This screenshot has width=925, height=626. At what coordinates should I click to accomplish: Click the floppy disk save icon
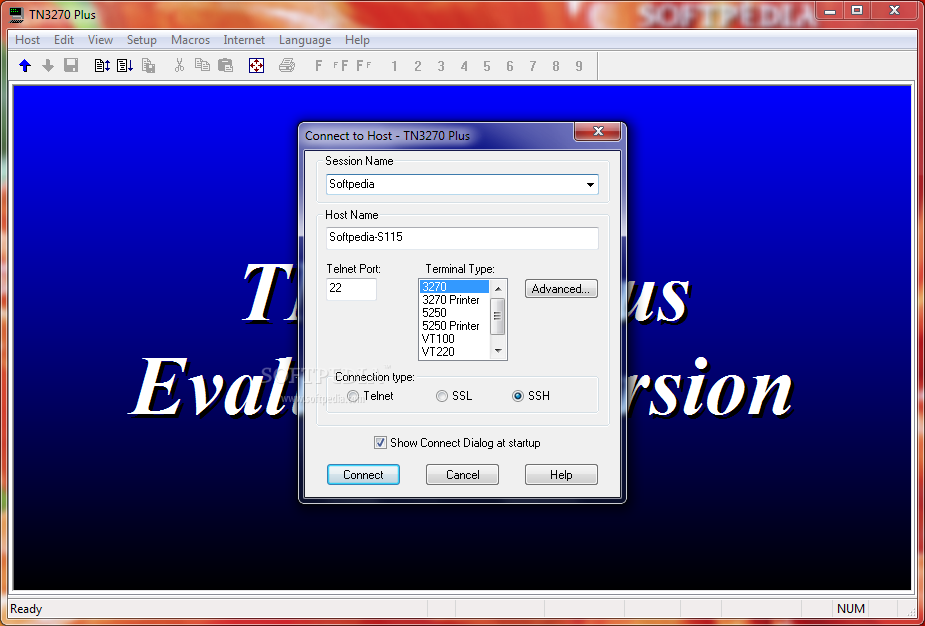pos(71,65)
